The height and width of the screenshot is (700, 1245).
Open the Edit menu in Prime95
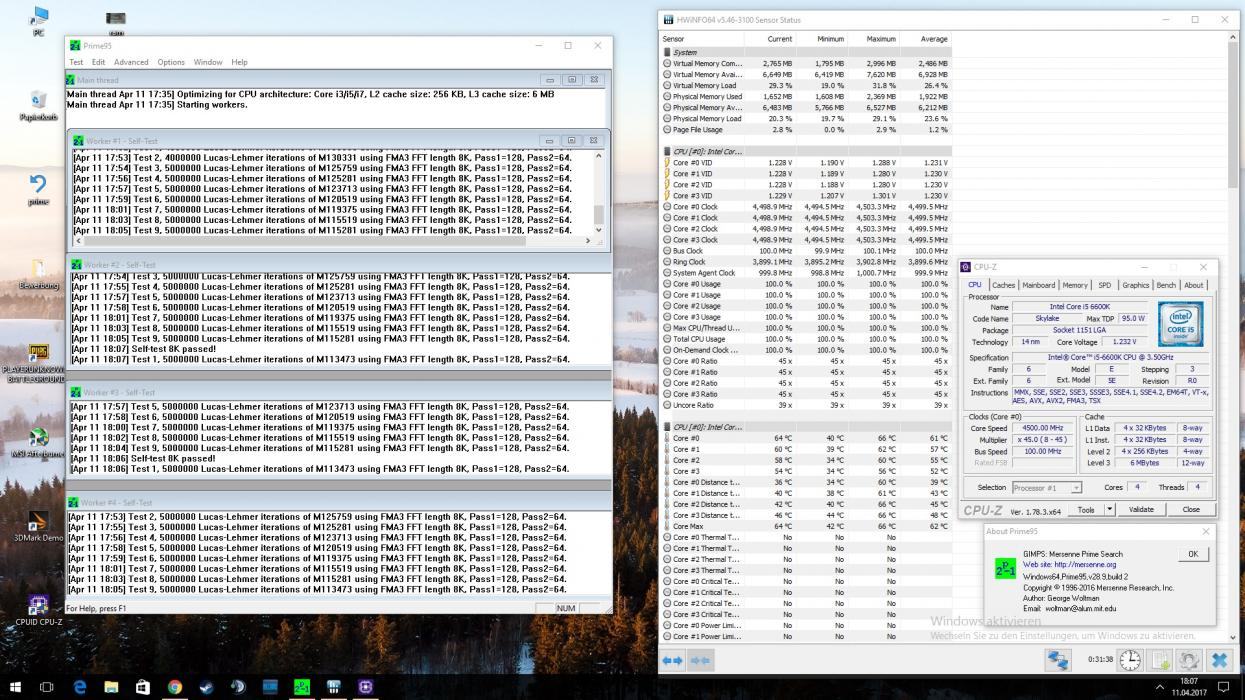click(99, 62)
